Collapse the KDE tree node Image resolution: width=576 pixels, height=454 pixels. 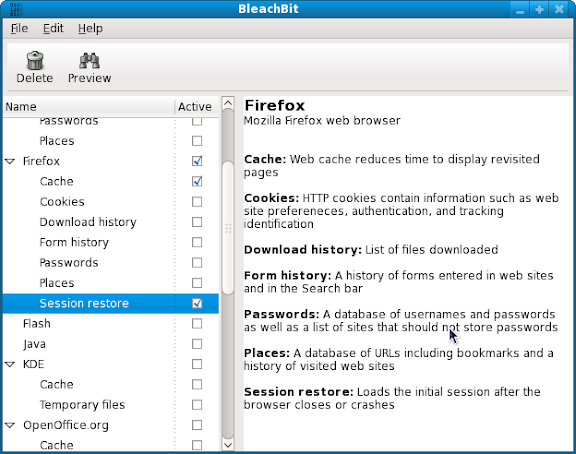[10, 364]
